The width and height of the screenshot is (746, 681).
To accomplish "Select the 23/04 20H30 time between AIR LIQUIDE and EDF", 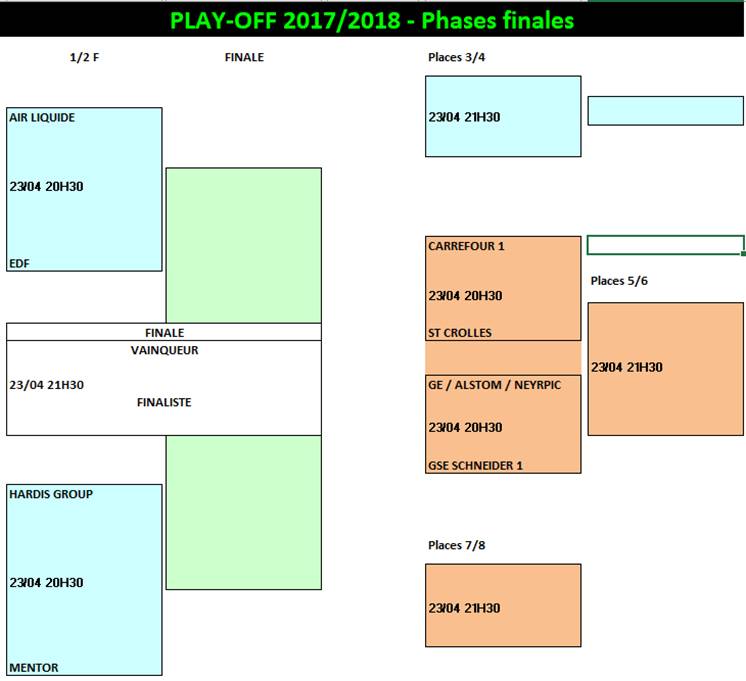I will 46,186.
